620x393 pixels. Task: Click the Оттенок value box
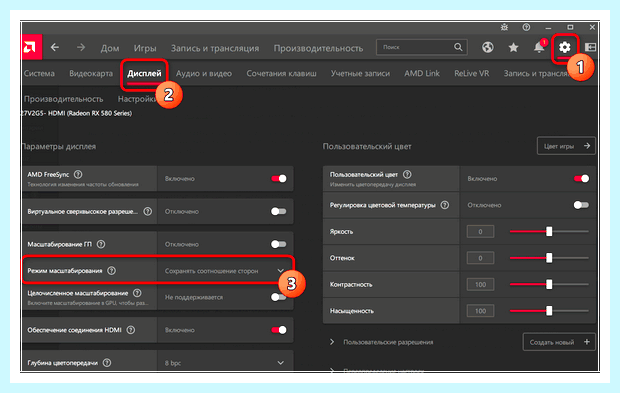pyautogui.click(x=480, y=258)
